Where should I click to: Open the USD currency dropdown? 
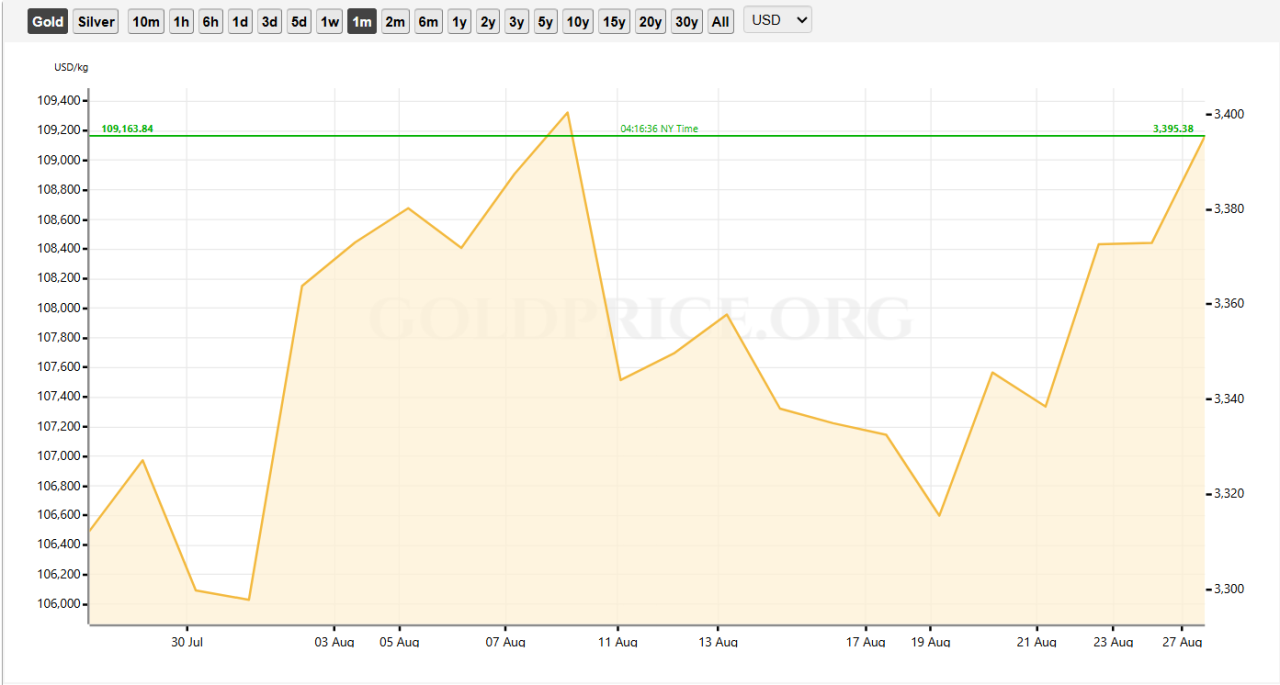[777, 20]
